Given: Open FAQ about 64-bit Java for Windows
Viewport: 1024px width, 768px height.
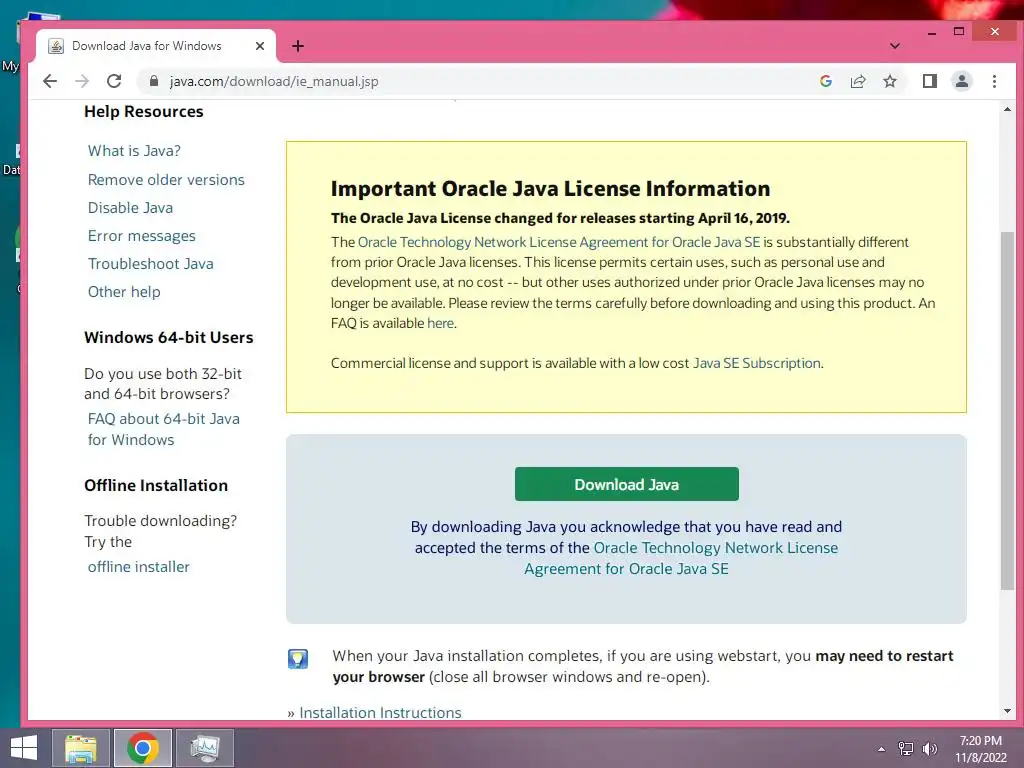Looking at the screenshot, I should pyautogui.click(x=164, y=429).
